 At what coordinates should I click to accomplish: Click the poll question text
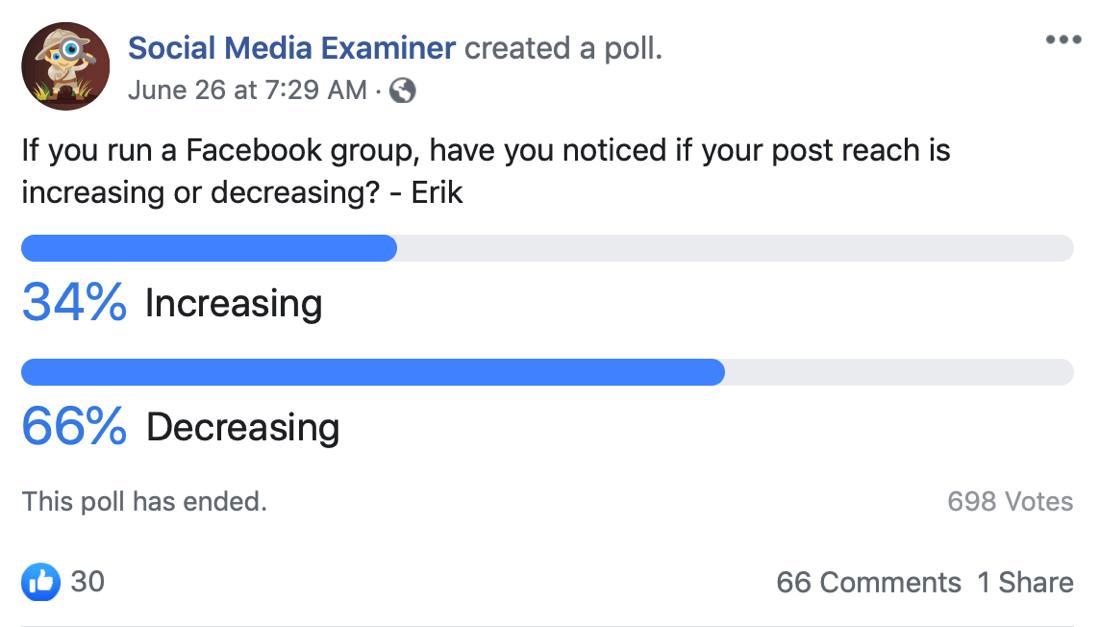485,171
